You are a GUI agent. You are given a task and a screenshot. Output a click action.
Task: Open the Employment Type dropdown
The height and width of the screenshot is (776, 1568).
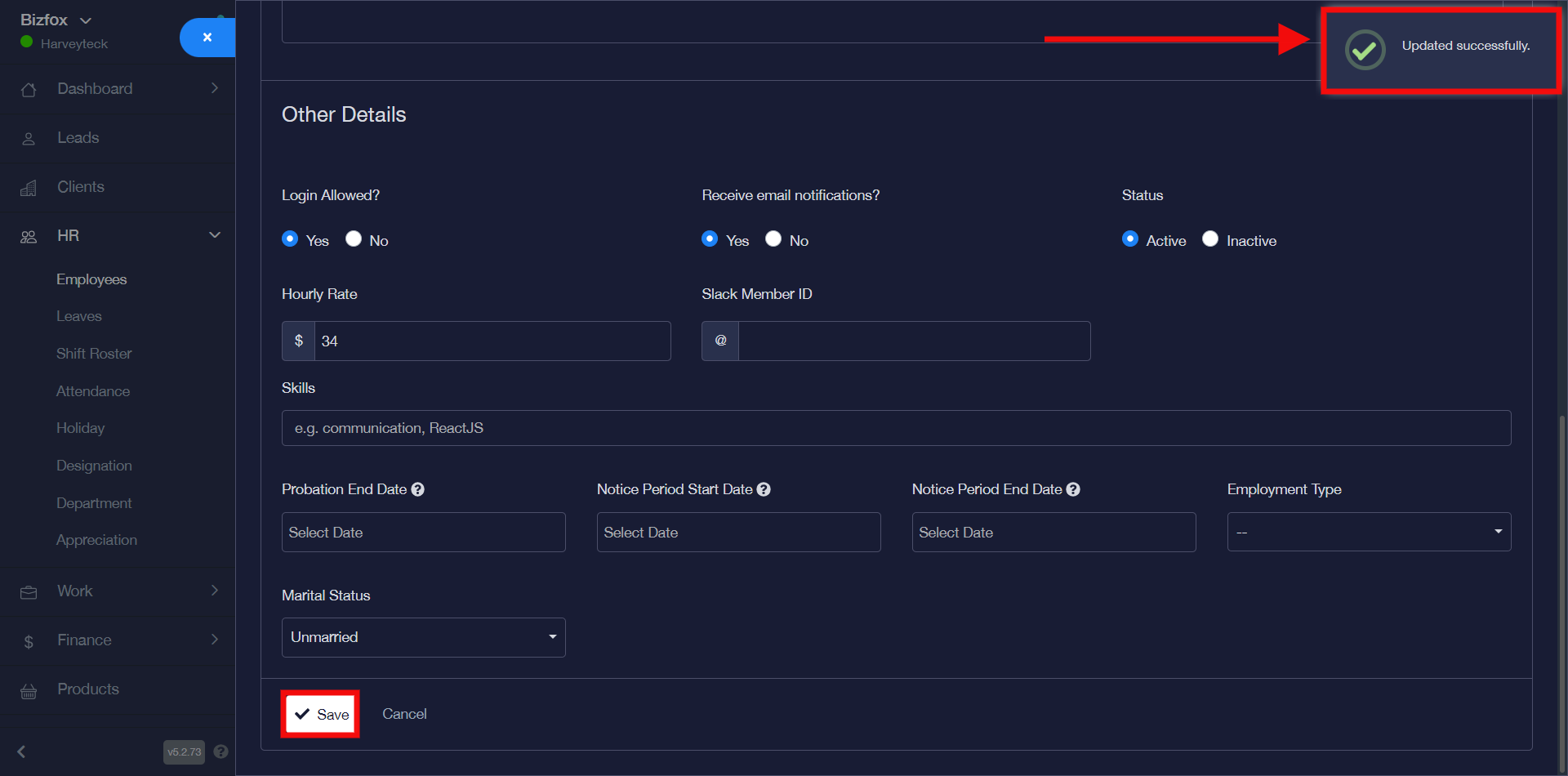pyautogui.click(x=1369, y=532)
